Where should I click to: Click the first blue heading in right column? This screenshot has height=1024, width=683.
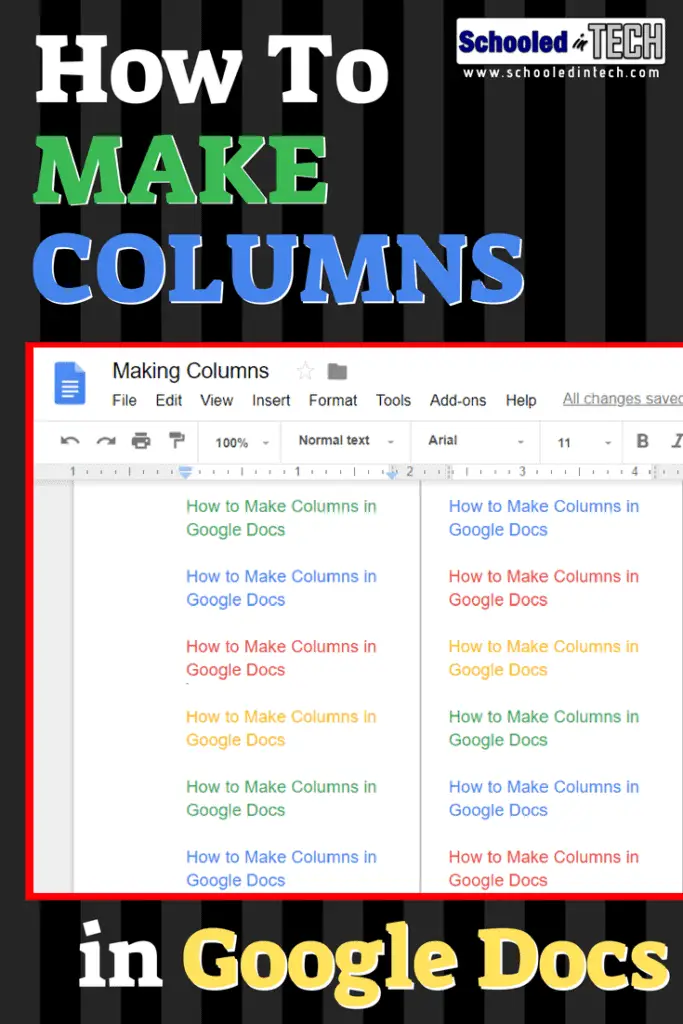point(544,518)
